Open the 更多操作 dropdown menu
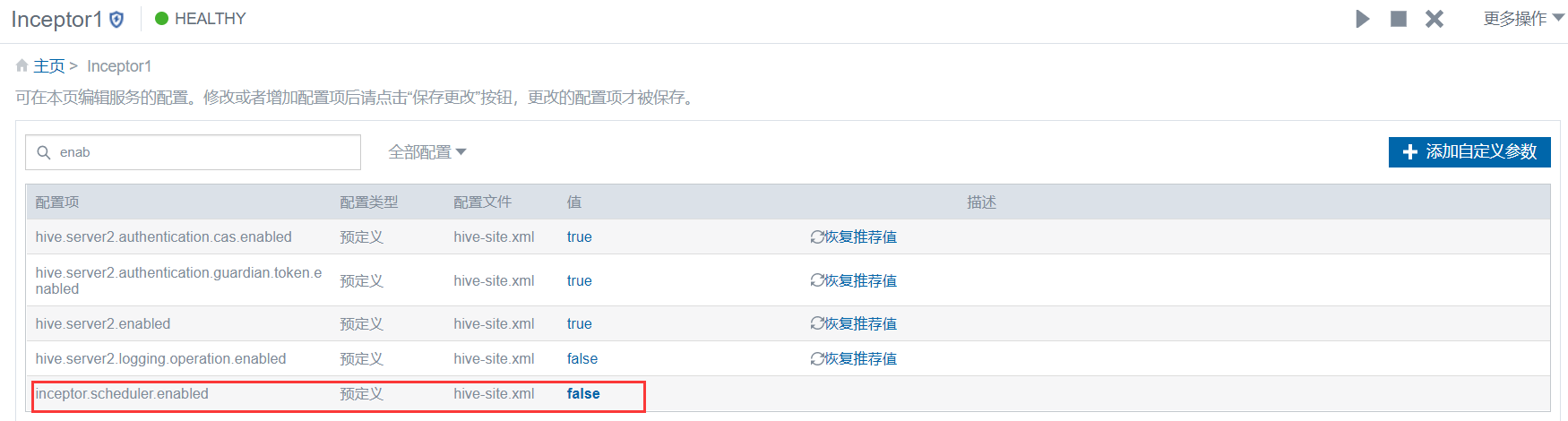The height and width of the screenshot is (421, 1568). point(1523,19)
